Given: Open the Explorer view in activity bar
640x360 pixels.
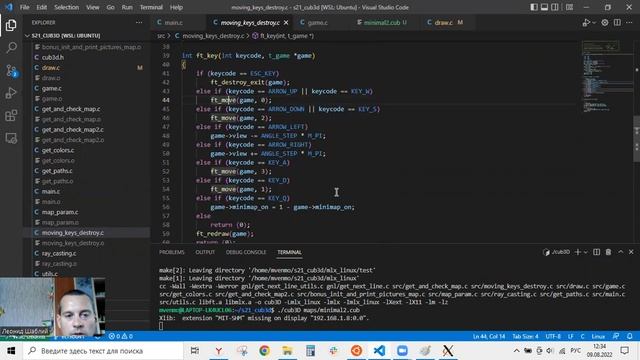Looking at the screenshot, I should coord(11,25).
